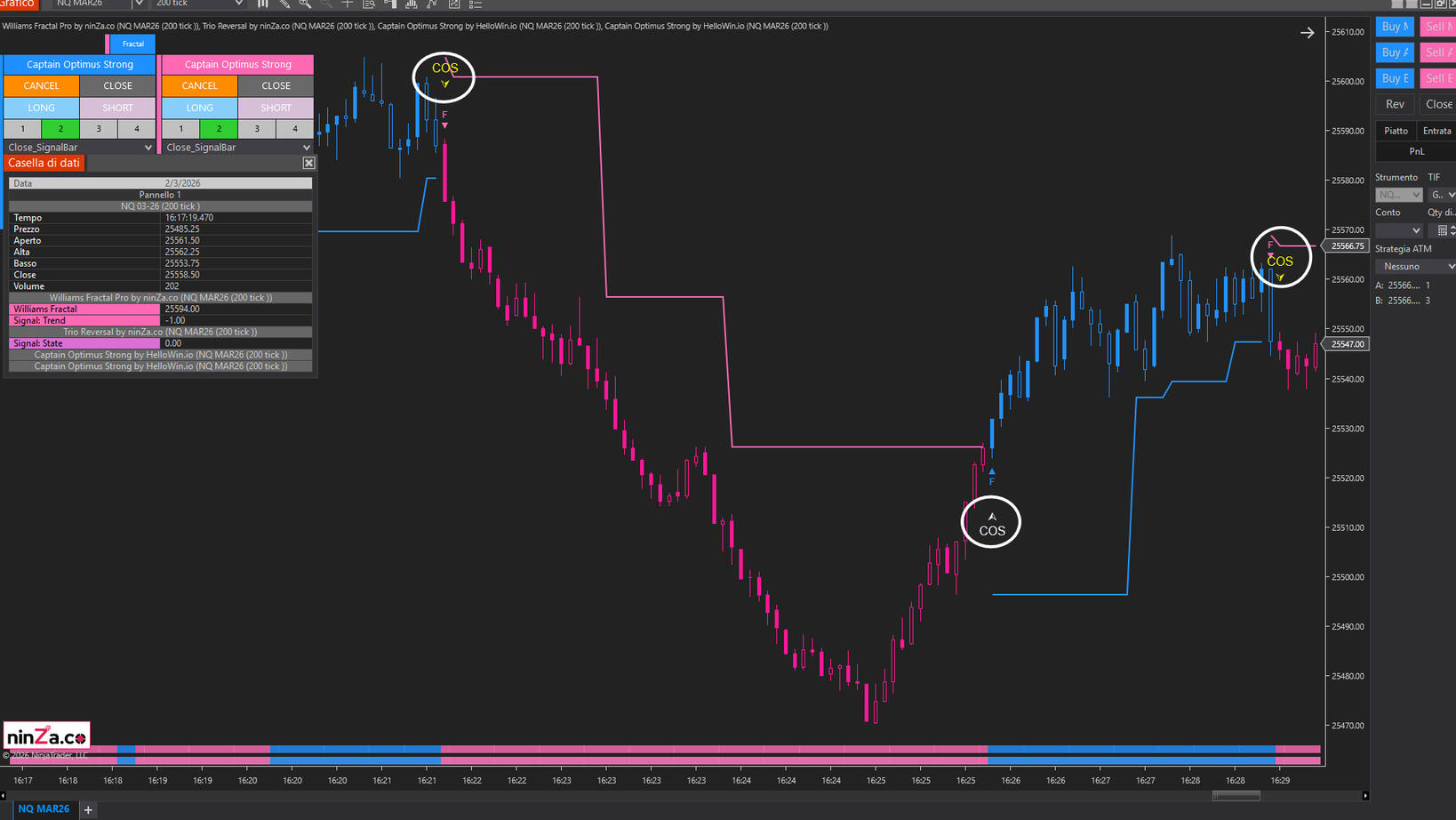The width and height of the screenshot is (1456, 820).
Task: Close the Casella di dati panel
Action: pyautogui.click(x=308, y=163)
